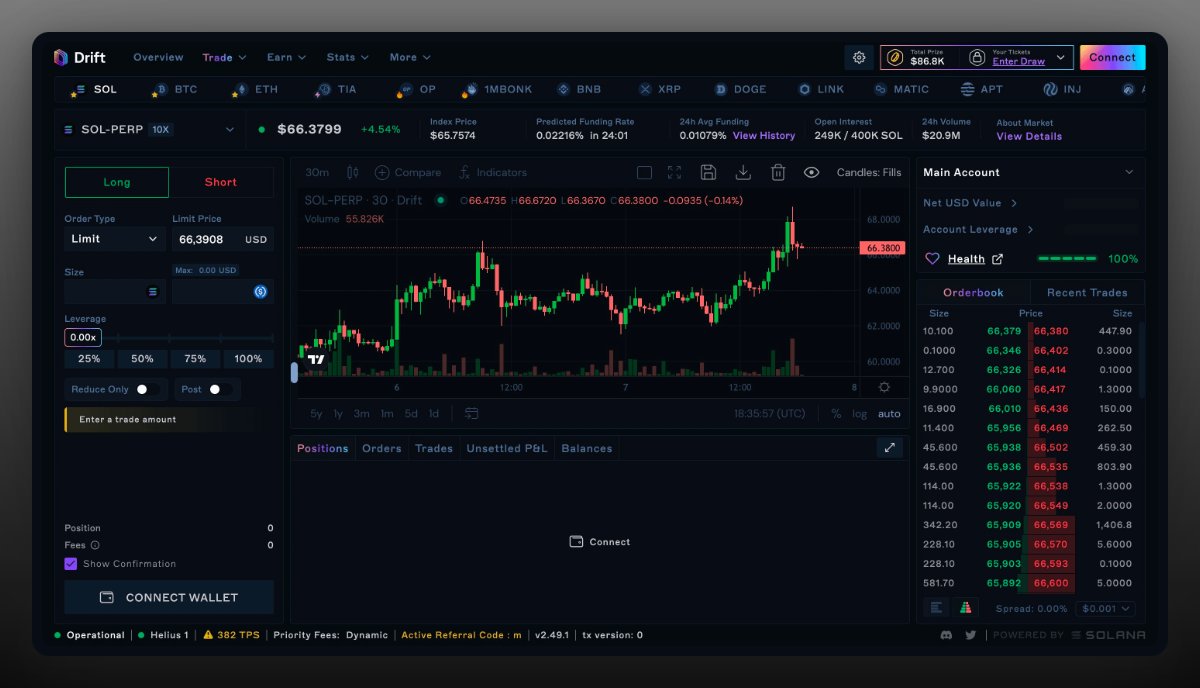Image resolution: width=1200 pixels, height=688 pixels.
Task: Open the Indicators fx tool
Action: 464,172
